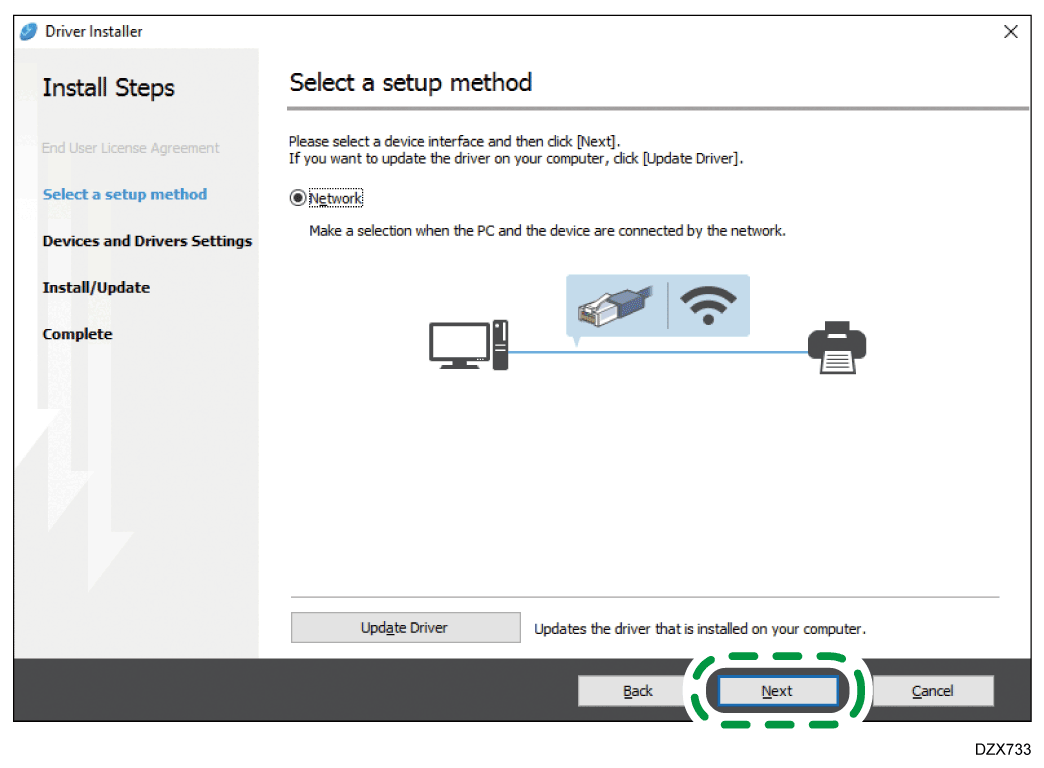Image resolution: width=1044 pixels, height=768 pixels.
Task: Click the Driver Installer title bar icon
Action: pos(28,32)
